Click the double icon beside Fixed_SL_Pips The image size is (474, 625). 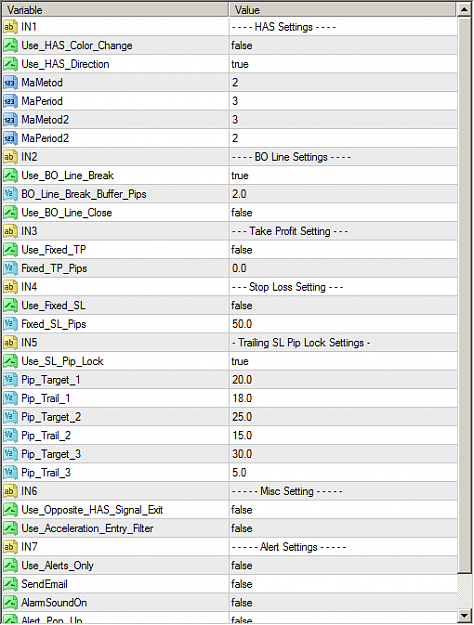pyautogui.click(x=10, y=324)
